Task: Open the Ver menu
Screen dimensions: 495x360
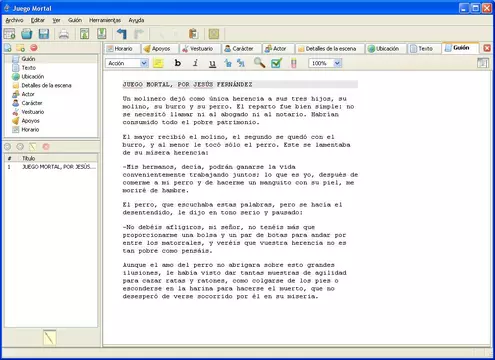Action: click(56, 20)
